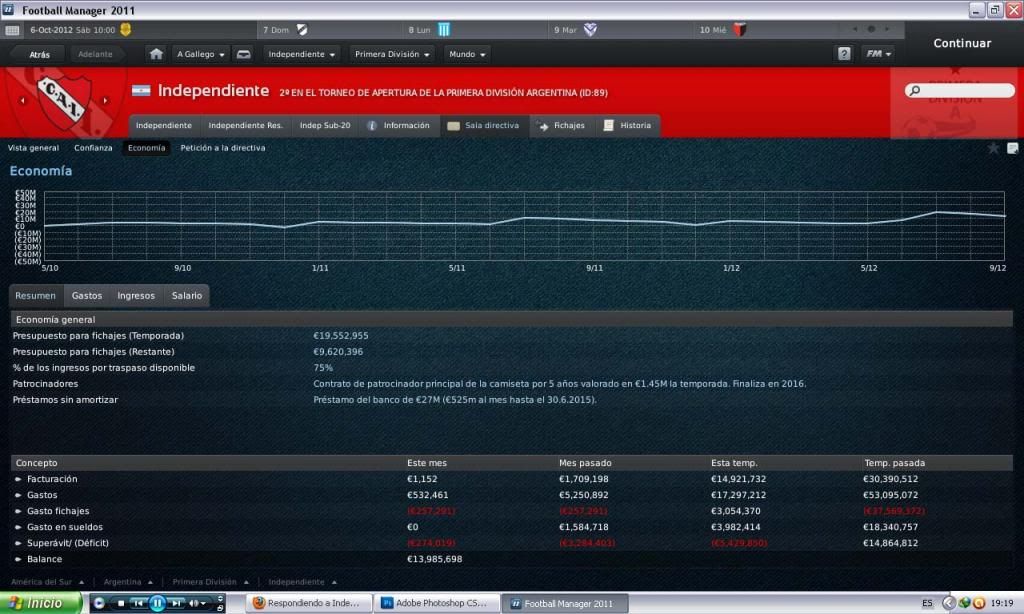This screenshot has width=1024, height=614.
Task: Open the Argentina breadcrumb menu
Action: coord(128,582)
